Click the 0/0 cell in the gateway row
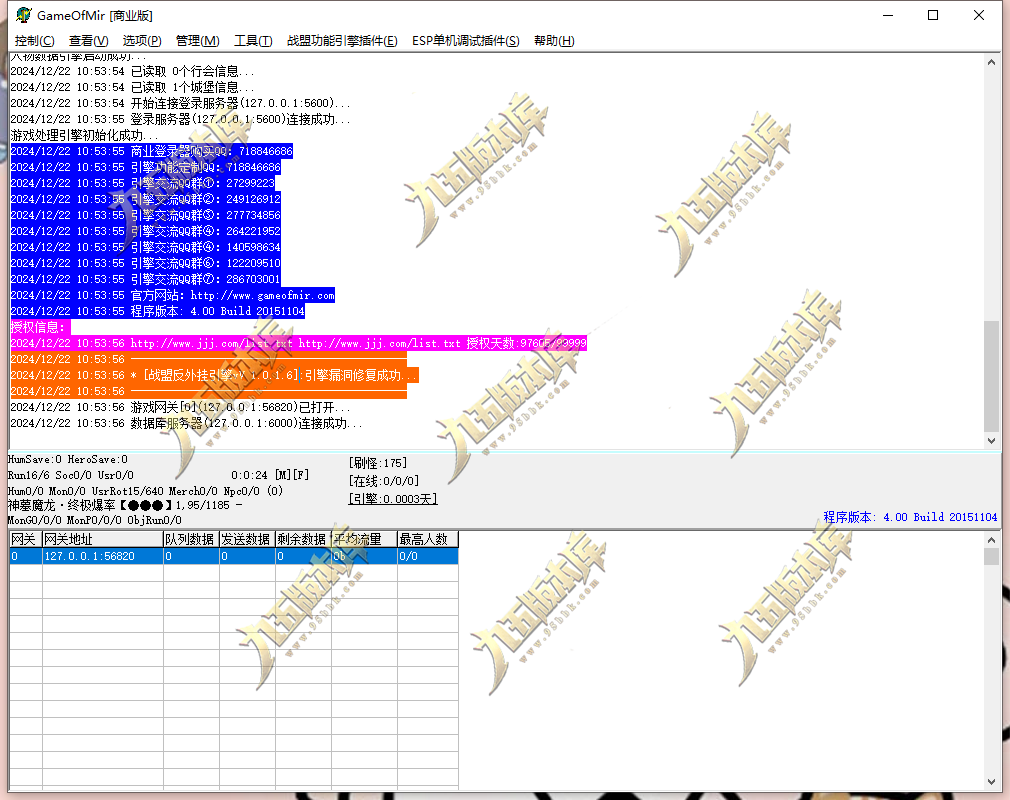This screenshot has height=800, width=1010. coord(428,556)
